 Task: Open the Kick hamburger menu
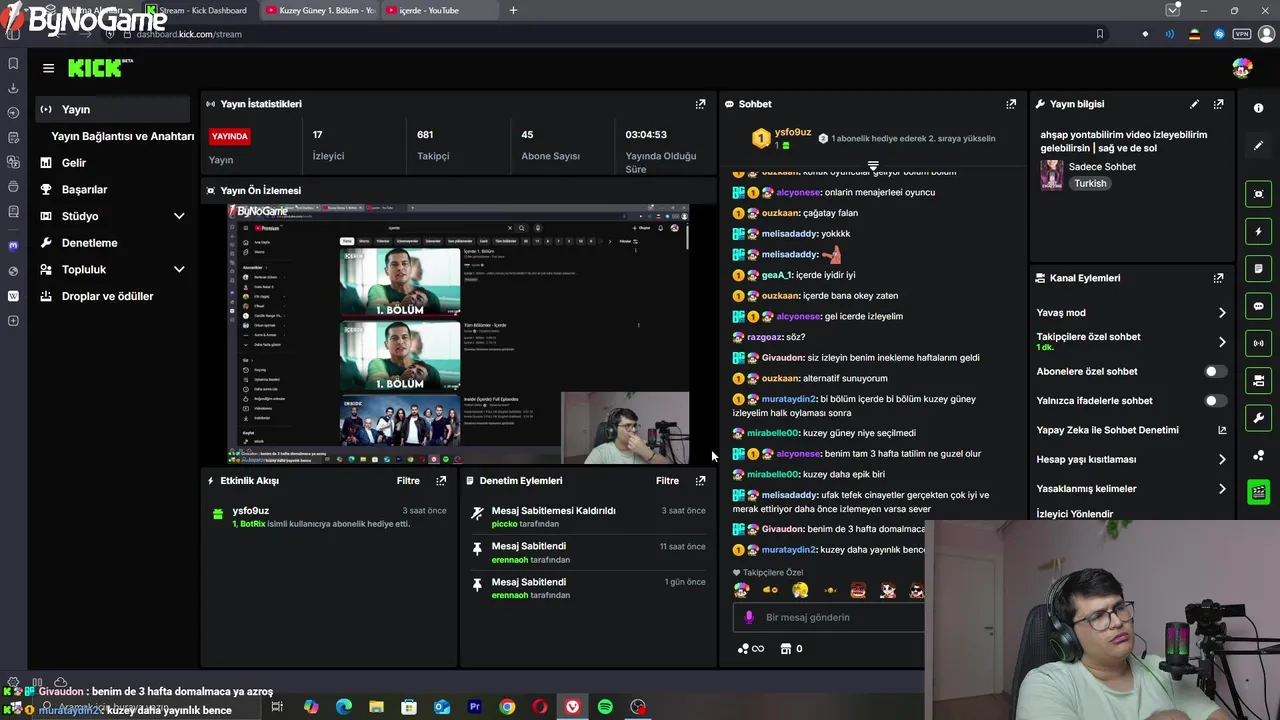pos(48,68)
